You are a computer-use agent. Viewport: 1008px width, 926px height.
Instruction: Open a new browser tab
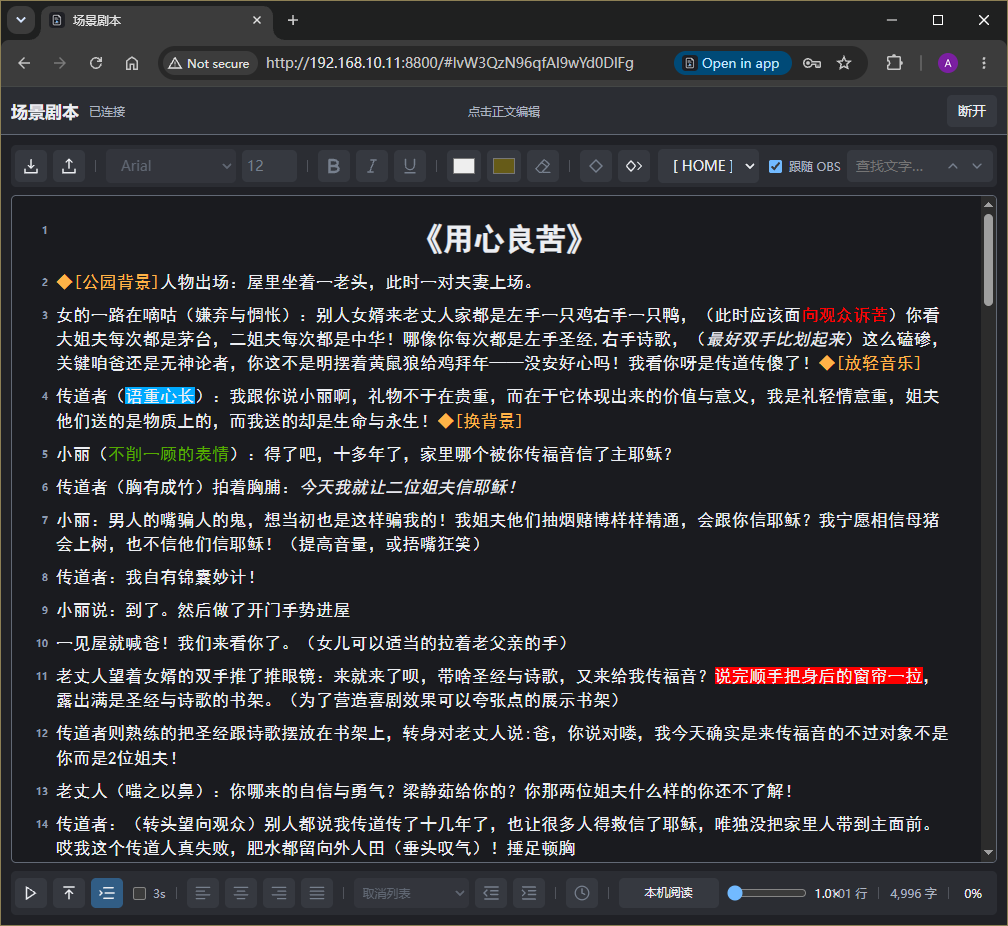point(293,21)
